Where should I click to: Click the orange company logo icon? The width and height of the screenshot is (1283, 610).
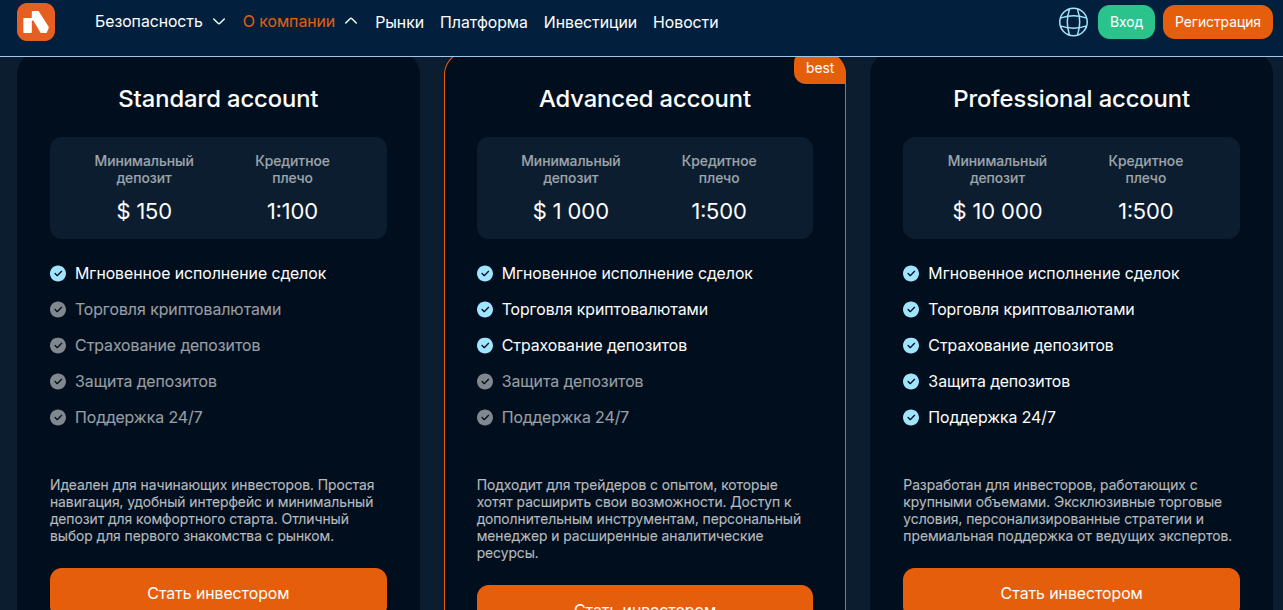tap(36, 22)
